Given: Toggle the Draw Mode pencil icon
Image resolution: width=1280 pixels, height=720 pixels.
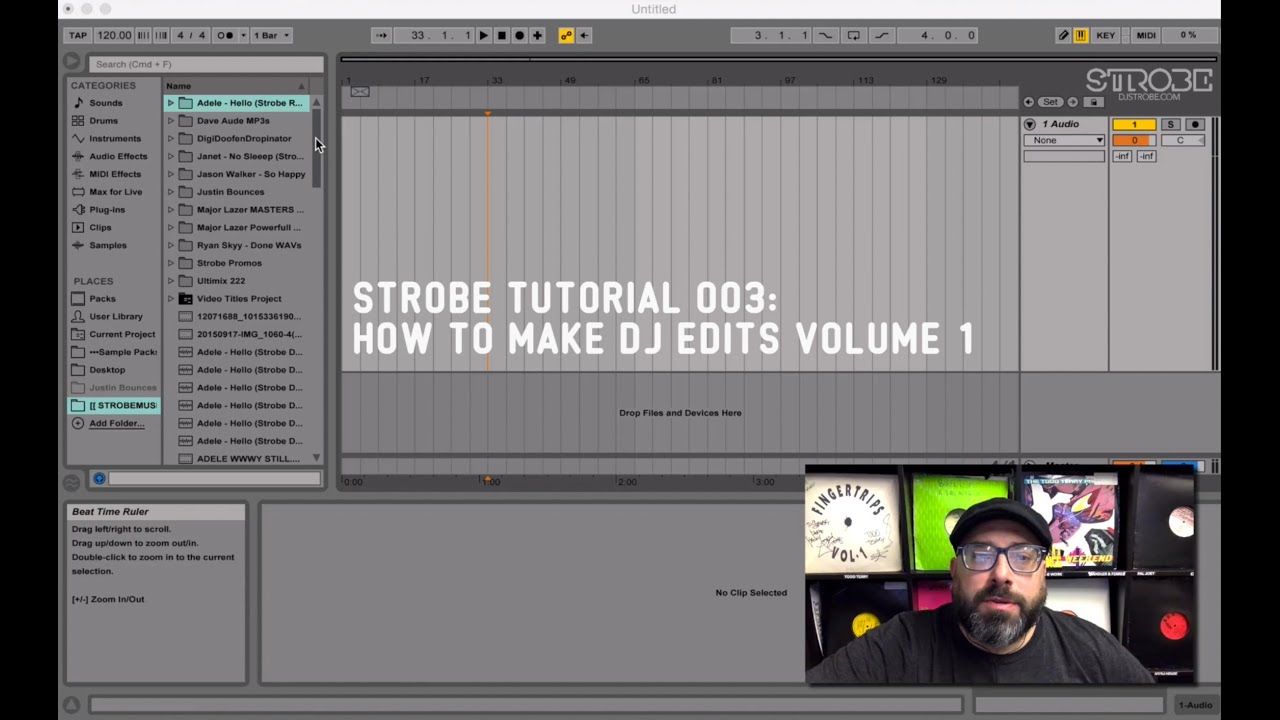Looking at the screenshot, I should [x=1064, y=35].
